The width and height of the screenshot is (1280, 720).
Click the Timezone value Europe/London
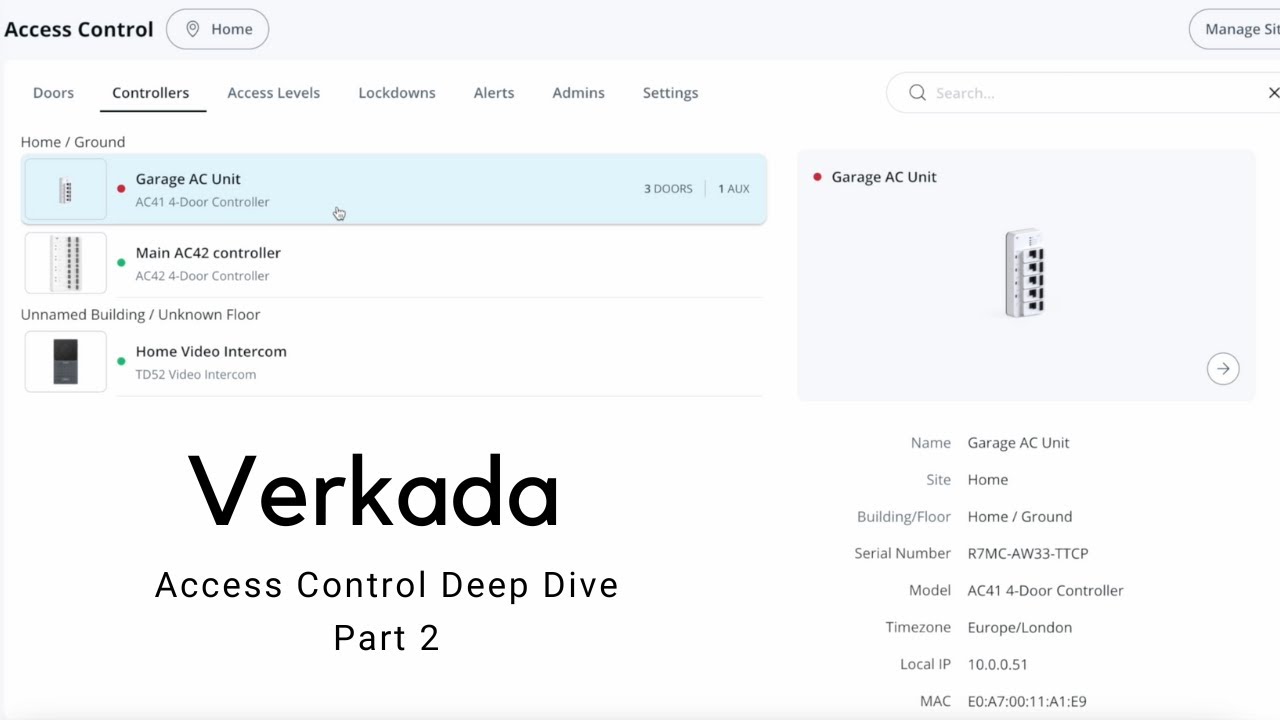coord(1020,628)
